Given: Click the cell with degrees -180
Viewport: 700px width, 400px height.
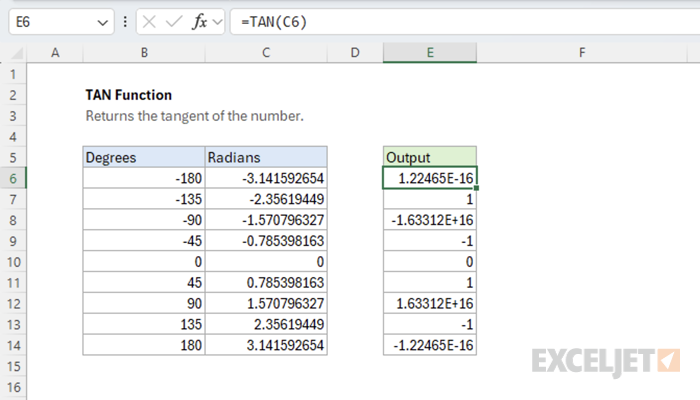Looking at the screenshot, I should pyautogui.click(x=144, y=179).
